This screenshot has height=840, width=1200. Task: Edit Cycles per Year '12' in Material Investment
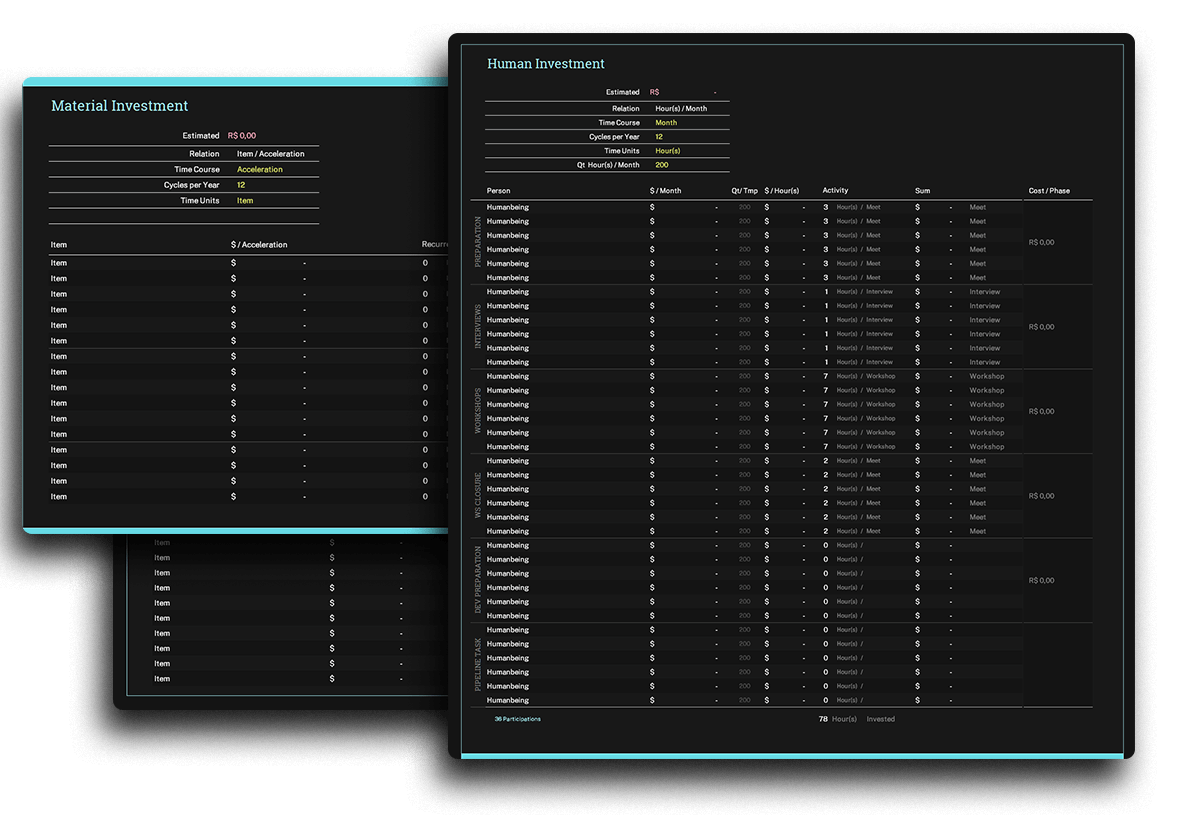(x=241, y=185)
